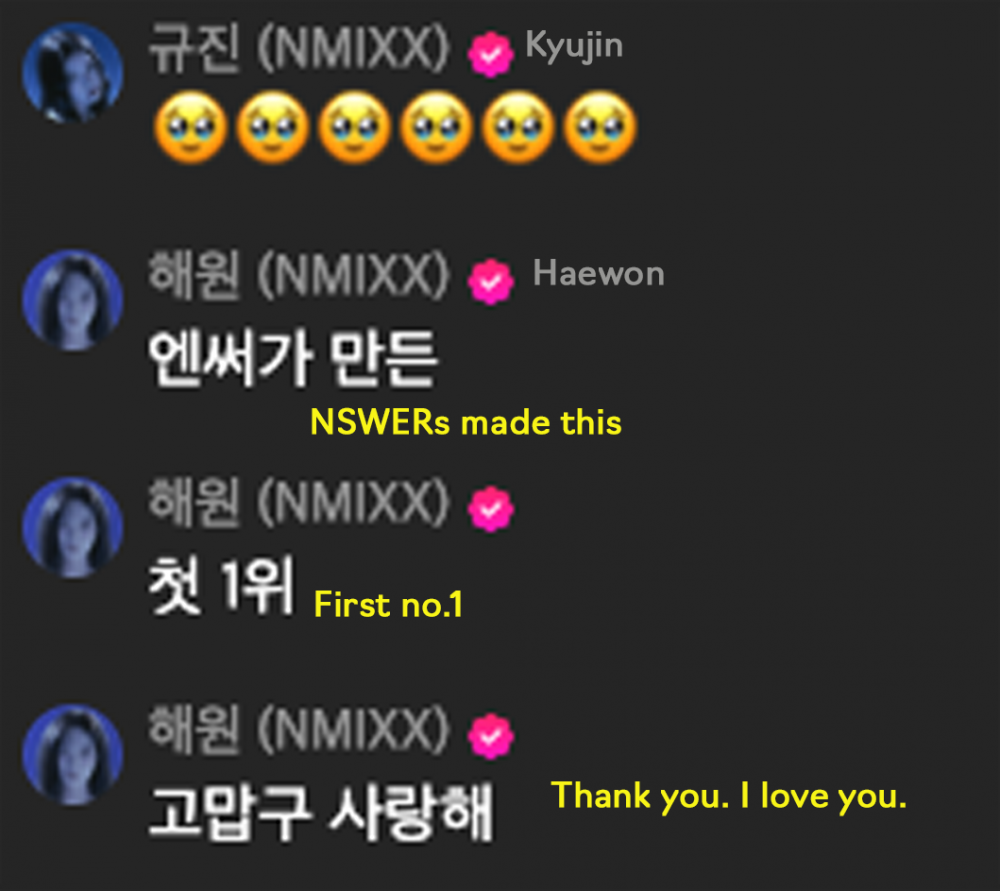
Task: Click the first teary-eyed emoji
Action: pos(191,128)
